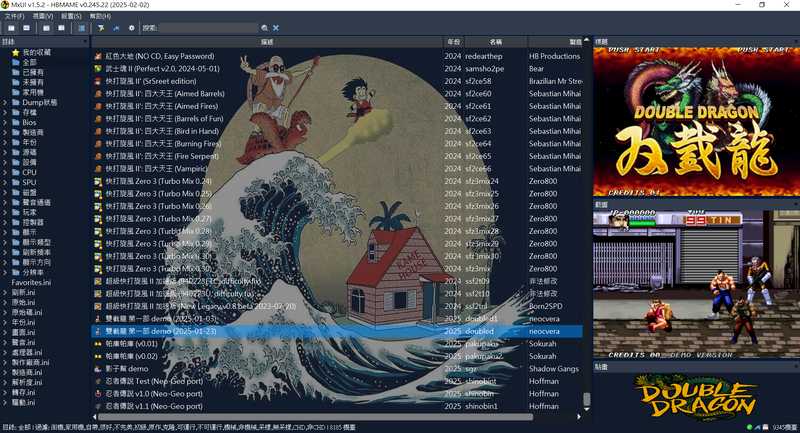The width and height of the screenshot is (800, 433).
Task: Clear search with the blue X icon
Action: pyautogui.click(x=276, y=28)
